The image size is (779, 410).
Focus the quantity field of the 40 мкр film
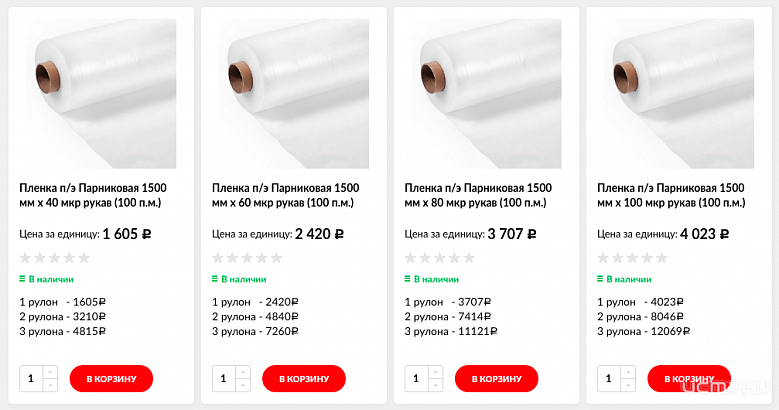(x=31, y=379)
